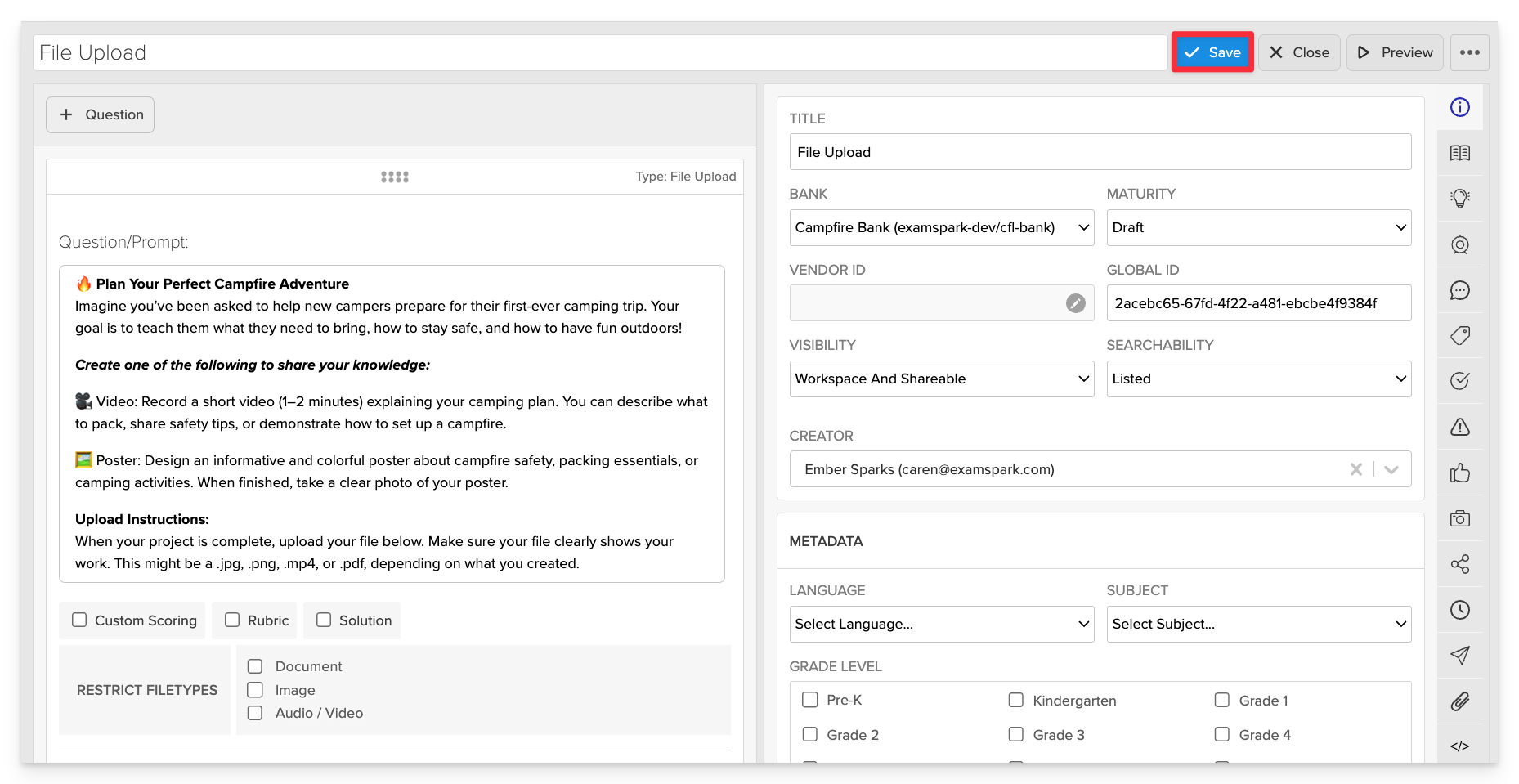Image resolution: width=1519 pixels, height=784 pixels.
Task: Open the Select Language dropdown
Action: (941, 625)
